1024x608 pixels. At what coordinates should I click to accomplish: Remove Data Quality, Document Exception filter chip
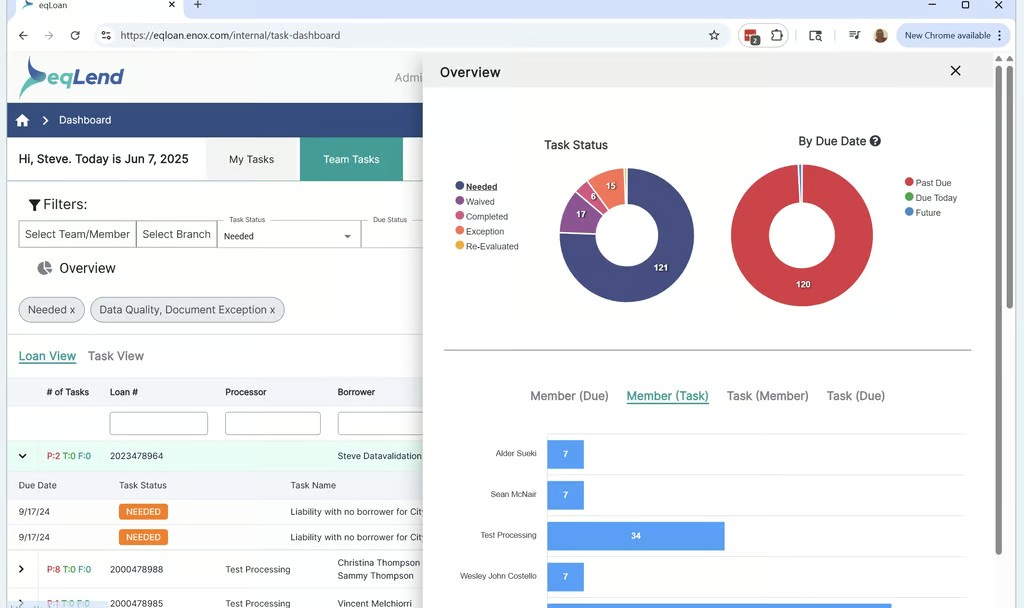coord(272,310)
